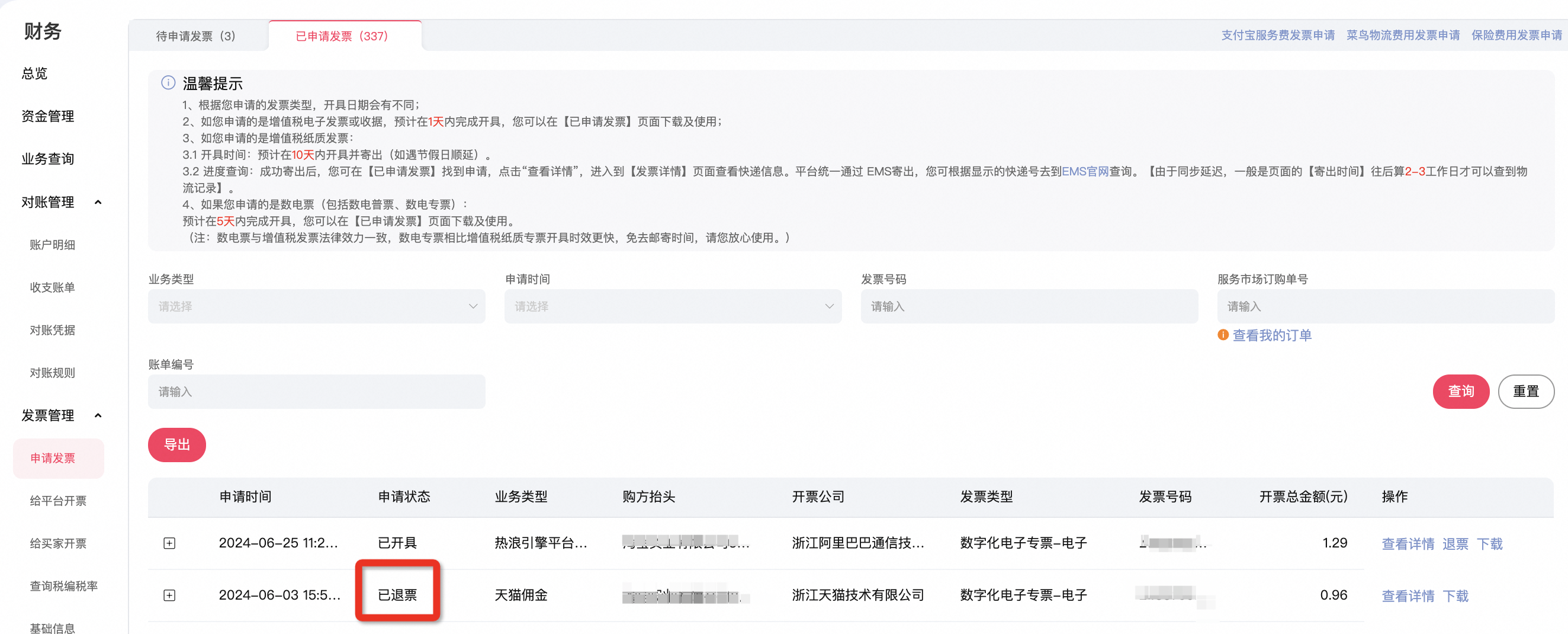
Task: Click the 浙江天猫技术有限公司 cell
Action: (x=857, y=595)
